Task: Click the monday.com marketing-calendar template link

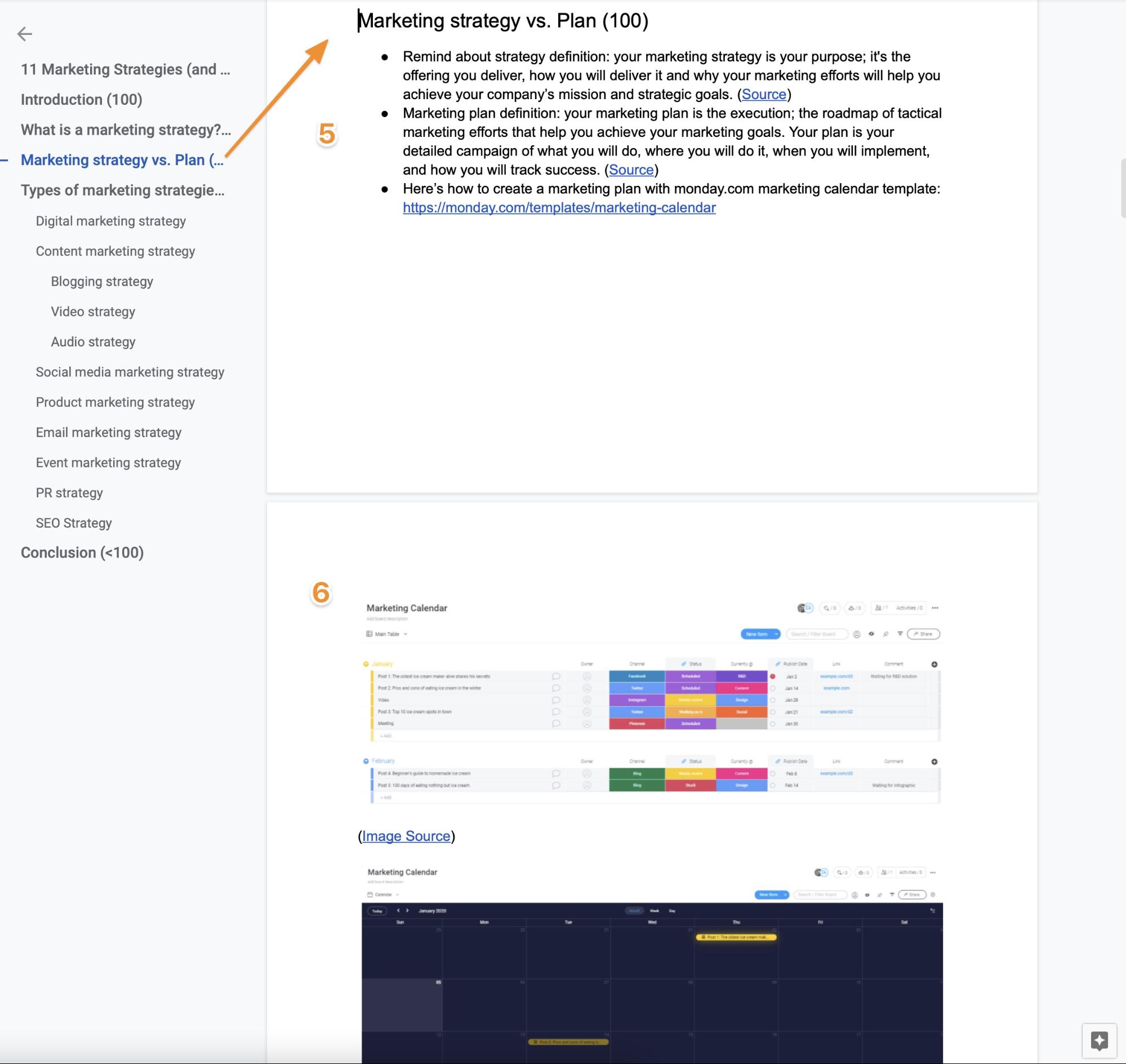Action: [559, 208]
